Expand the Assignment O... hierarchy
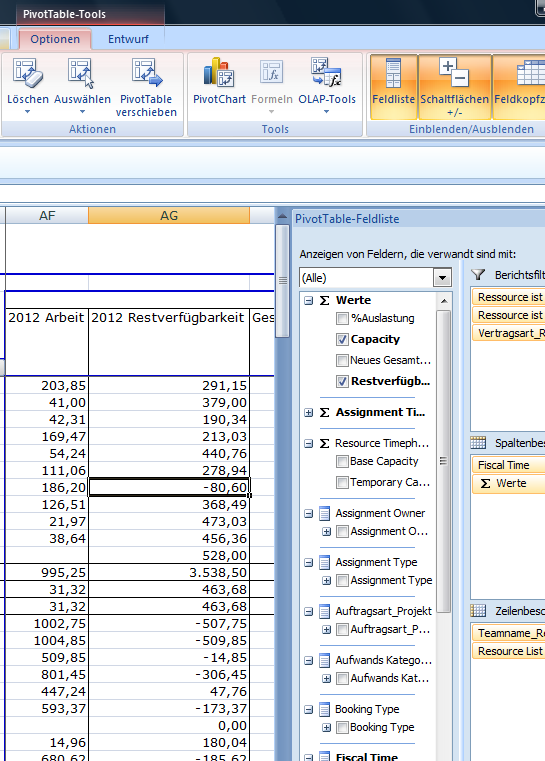 tap(327, 532)
